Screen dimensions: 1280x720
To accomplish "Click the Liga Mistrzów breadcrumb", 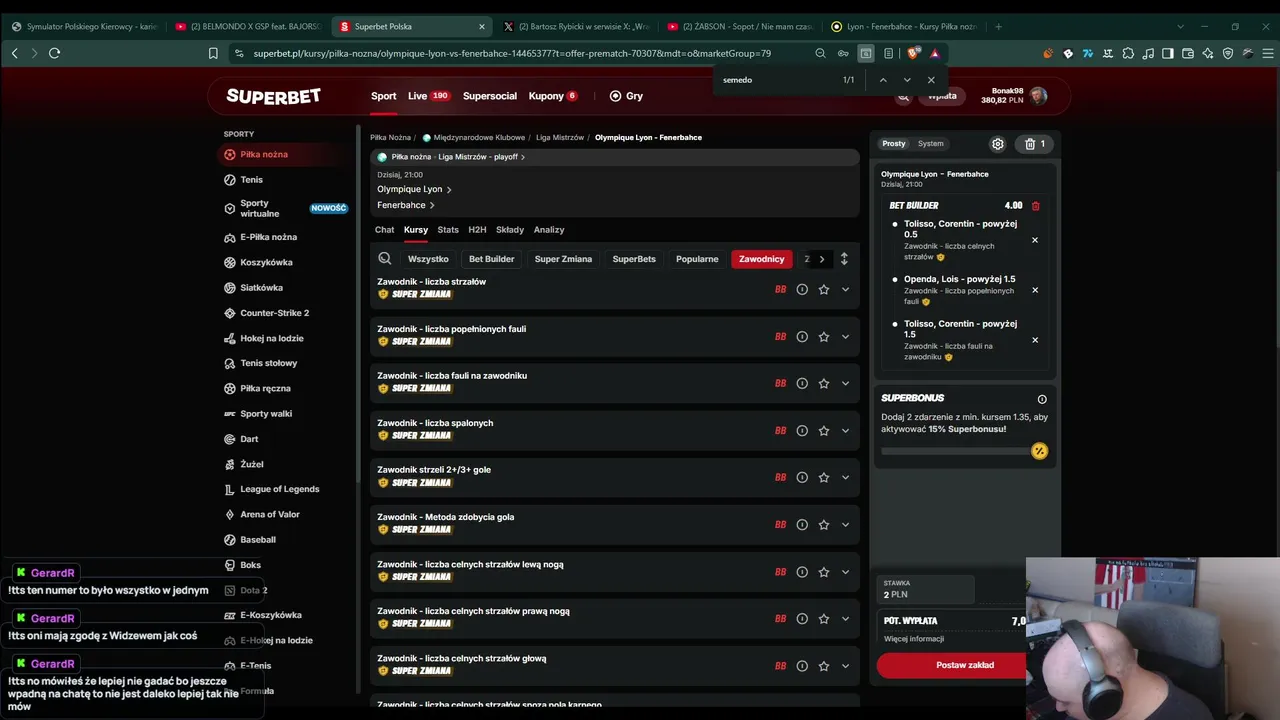I will [560, 137].
